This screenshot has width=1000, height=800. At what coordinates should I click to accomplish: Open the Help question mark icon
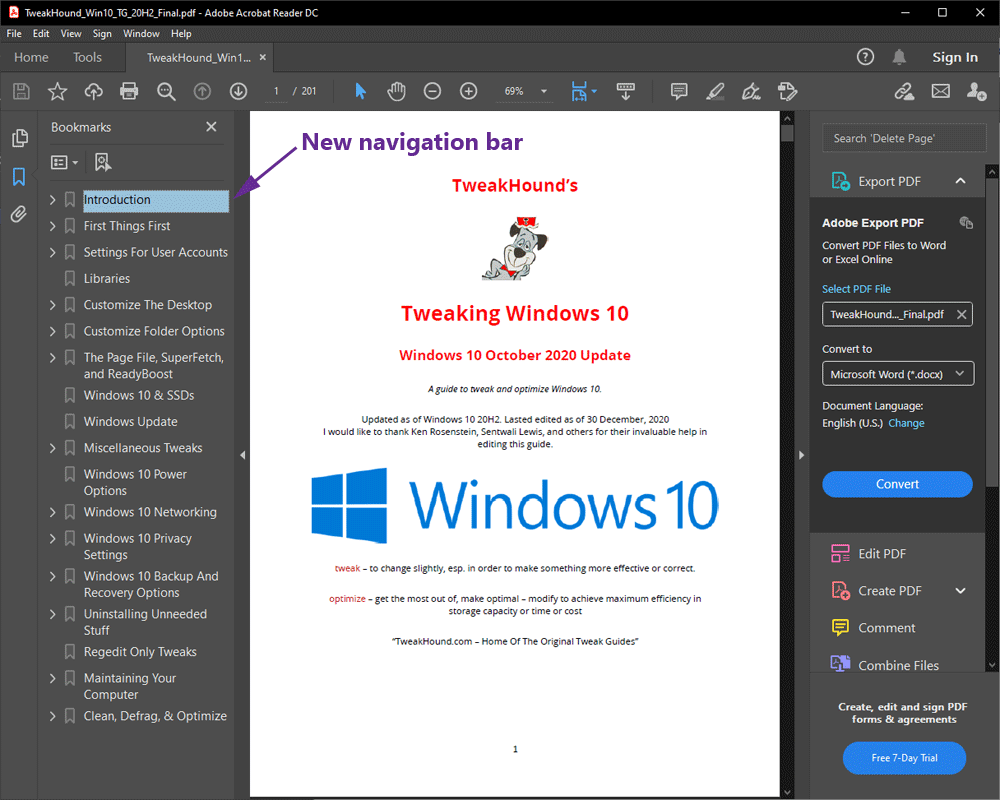tap(865, 57)
